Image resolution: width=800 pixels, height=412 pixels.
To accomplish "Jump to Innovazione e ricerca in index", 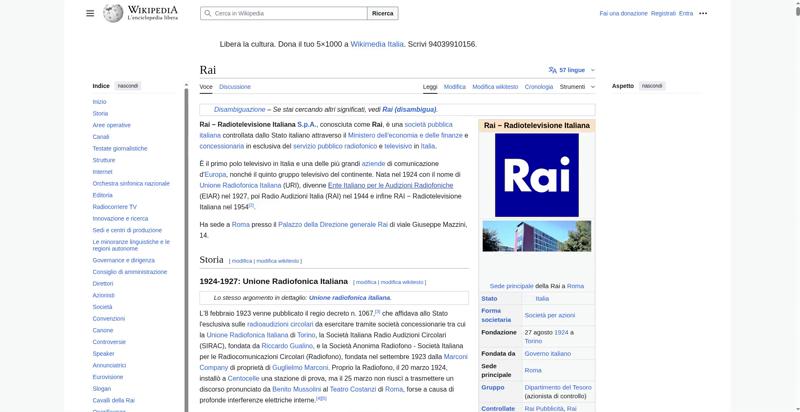I will coord(120,219).
